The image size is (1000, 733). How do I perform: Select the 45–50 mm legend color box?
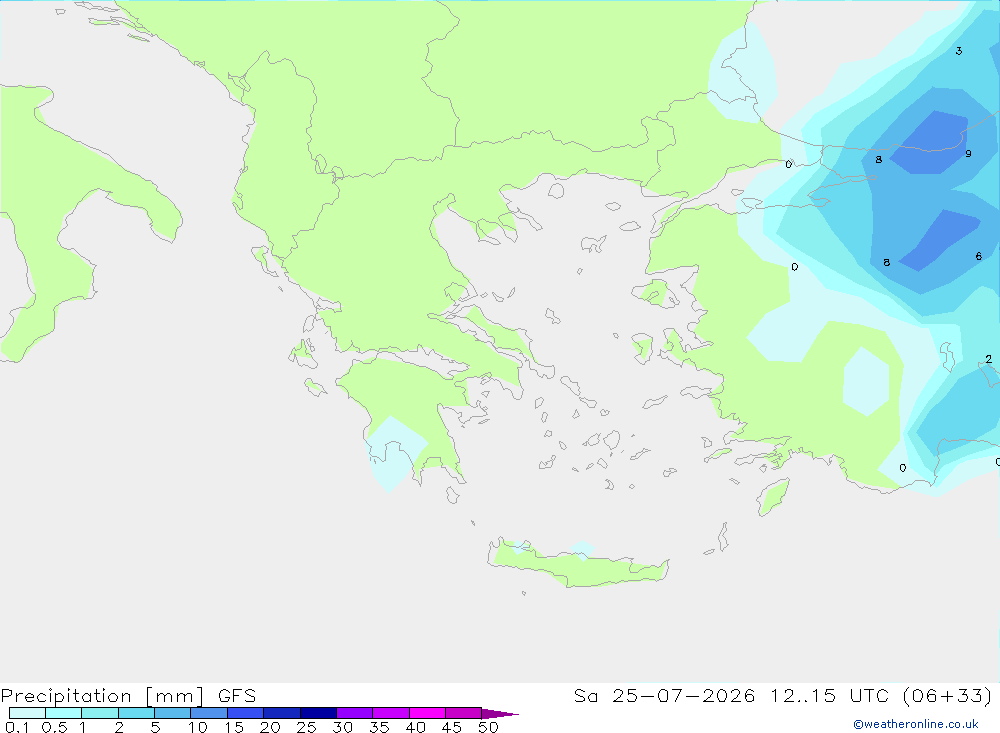coord(464,713)
